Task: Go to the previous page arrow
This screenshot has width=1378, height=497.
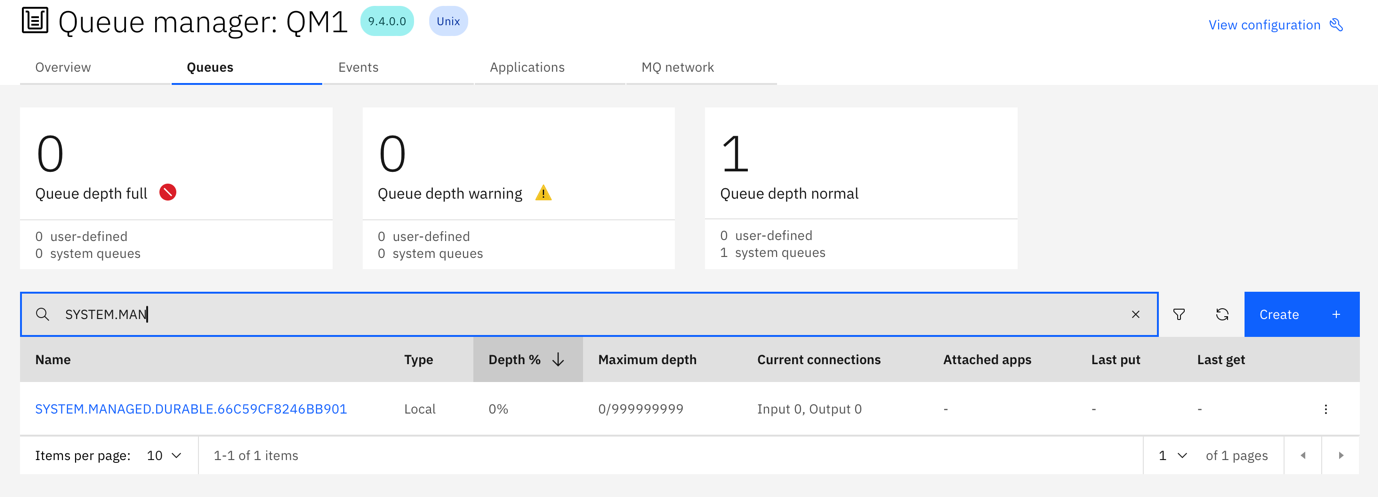Action: [x=1303, y=456]
